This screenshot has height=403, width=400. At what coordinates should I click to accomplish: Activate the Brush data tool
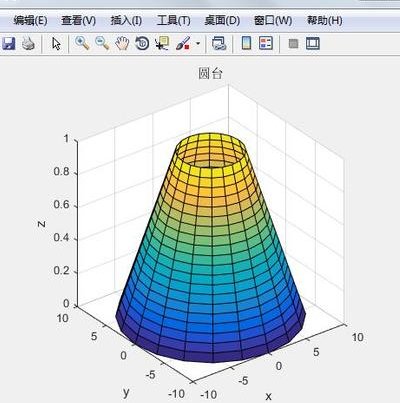pos(183,43)
